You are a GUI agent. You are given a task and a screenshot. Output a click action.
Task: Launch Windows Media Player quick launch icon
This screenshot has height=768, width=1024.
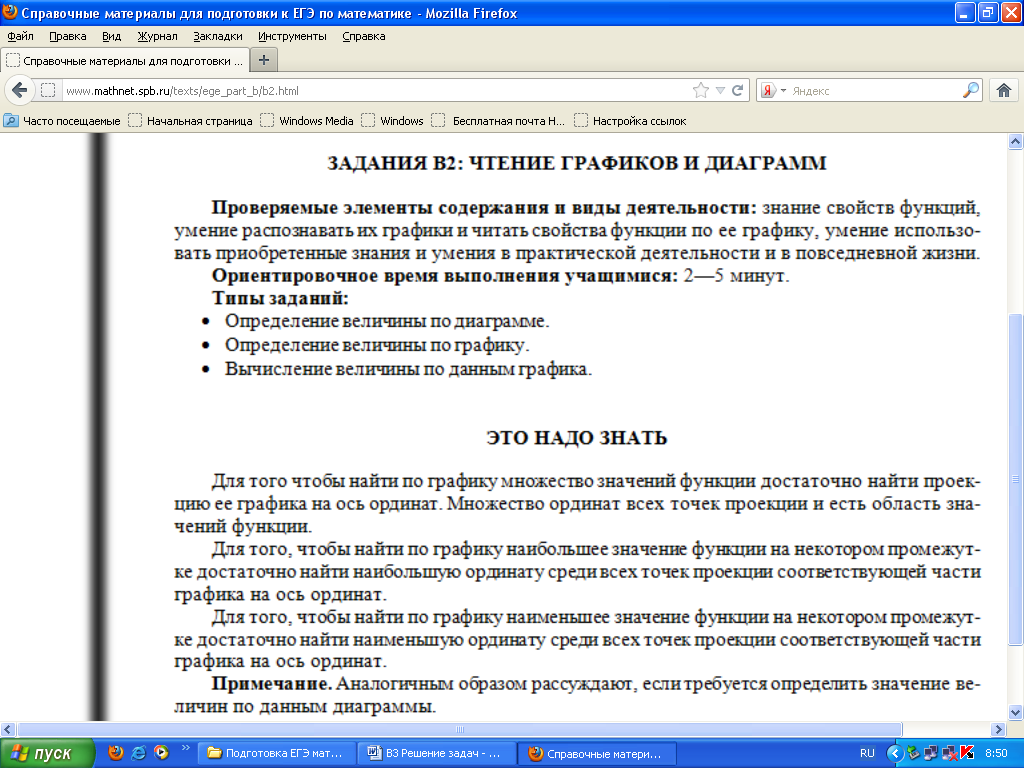[161, 752]
